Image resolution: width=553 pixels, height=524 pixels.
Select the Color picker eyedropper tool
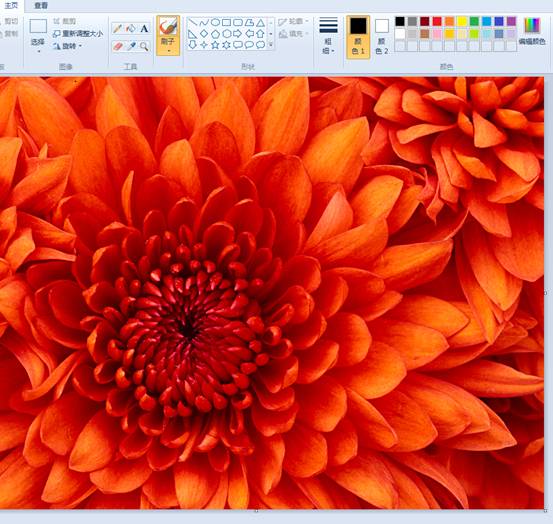click(x=131, y=46)
